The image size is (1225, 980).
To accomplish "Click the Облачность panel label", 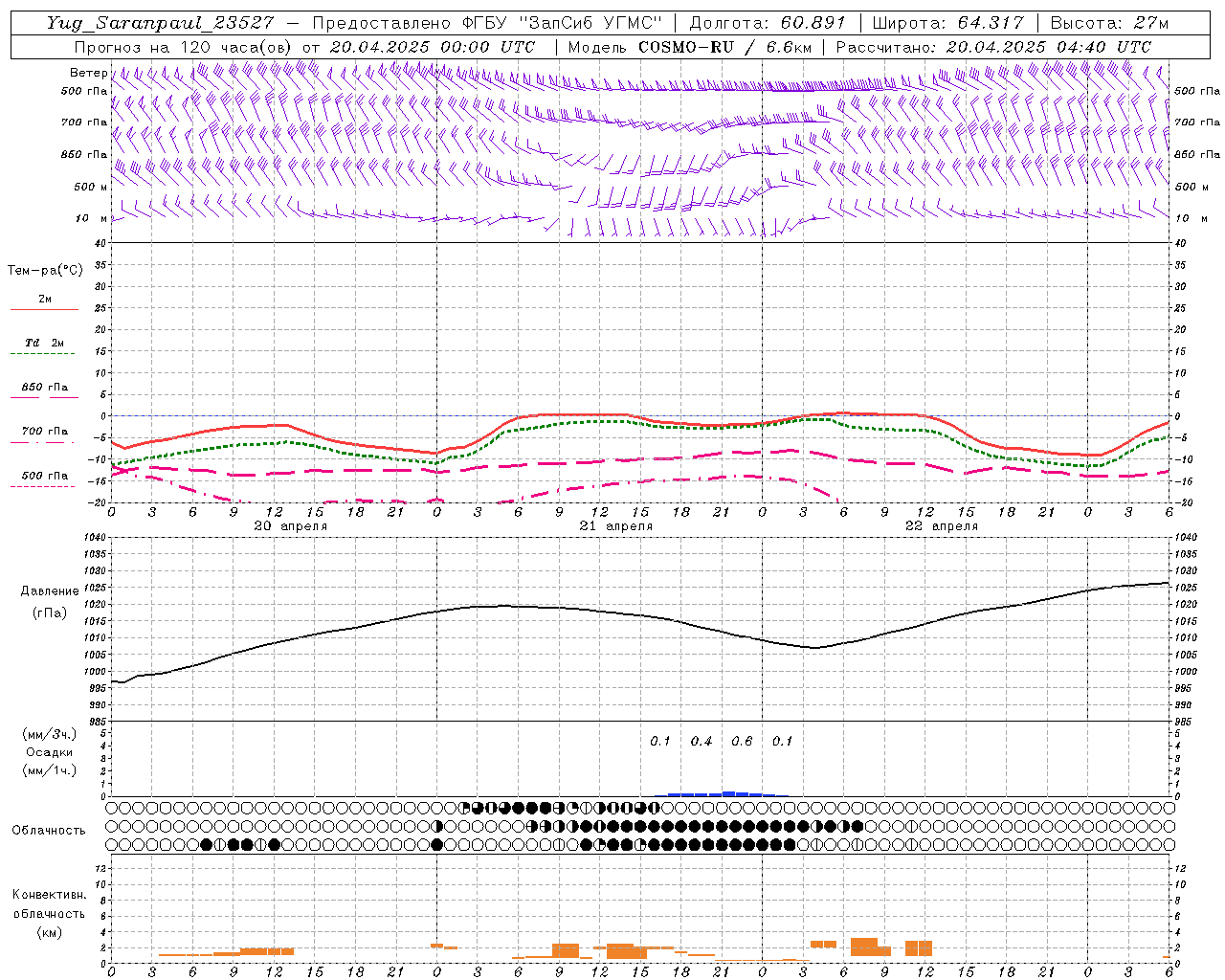I will [x=49, y=830].
